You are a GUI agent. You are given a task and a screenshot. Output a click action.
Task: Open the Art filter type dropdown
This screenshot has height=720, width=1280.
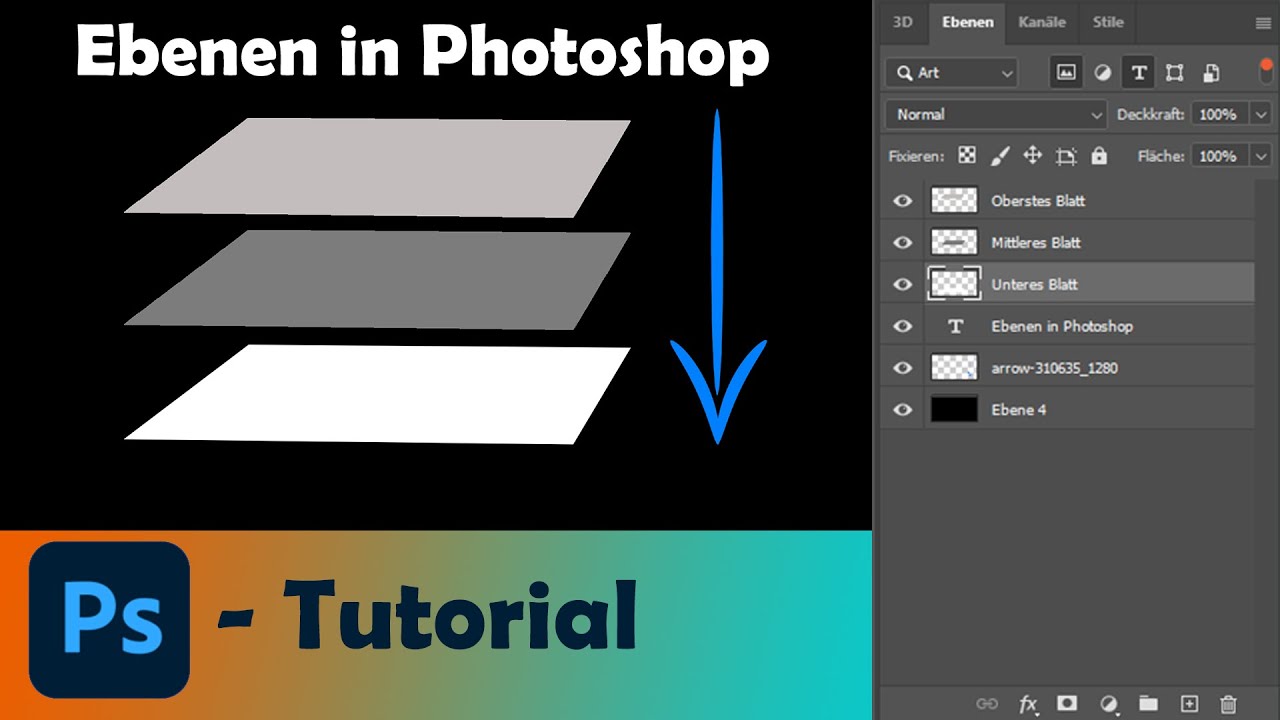pos(952,73)
